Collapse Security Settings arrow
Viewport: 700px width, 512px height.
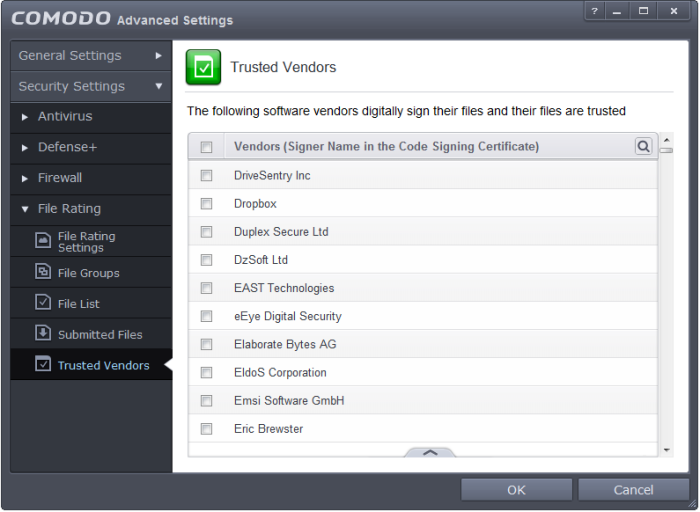point(158,86)
